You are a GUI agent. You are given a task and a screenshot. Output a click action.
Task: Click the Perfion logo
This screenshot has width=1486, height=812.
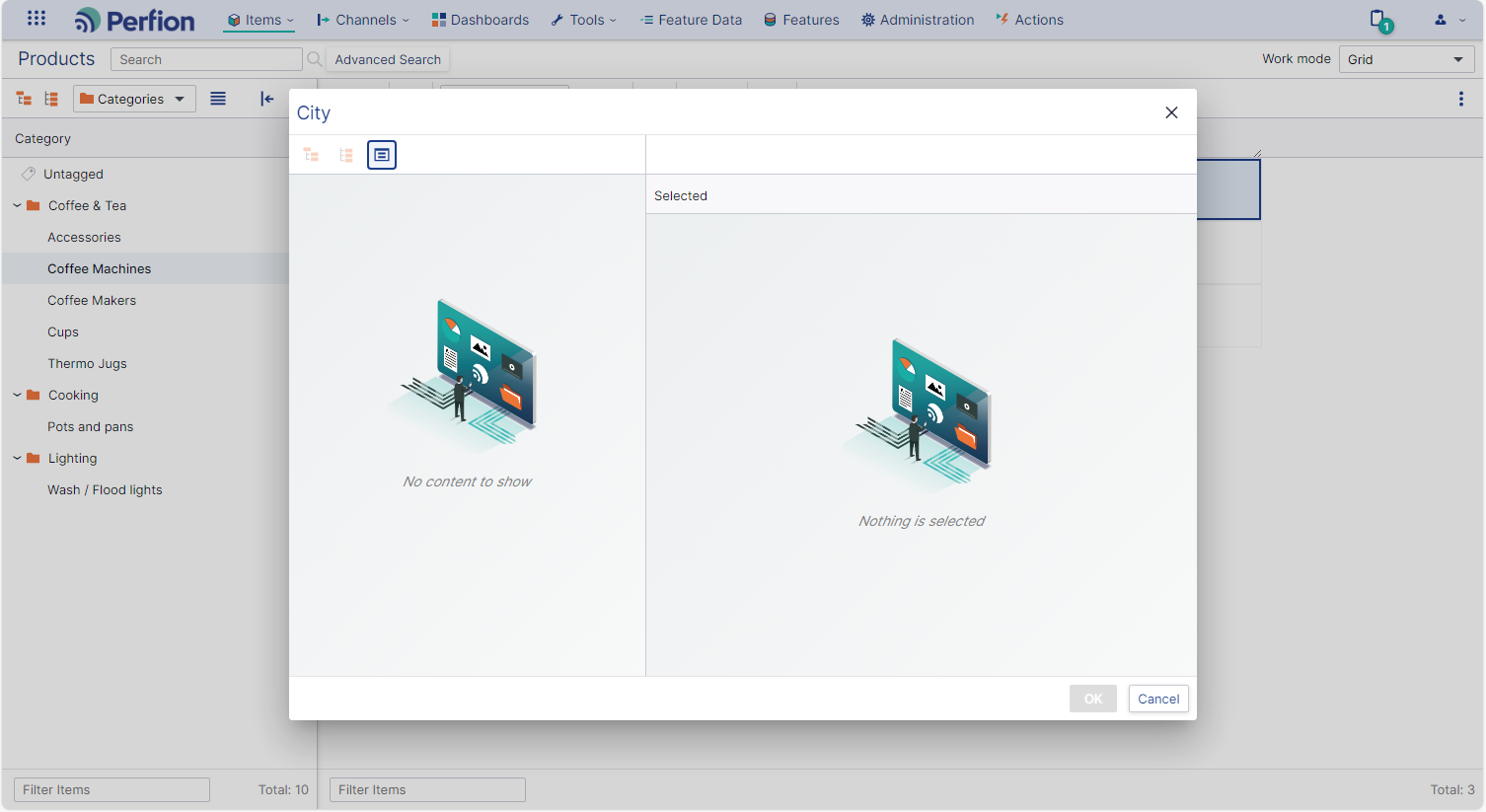pyautogui.click(x=135, y=21)
